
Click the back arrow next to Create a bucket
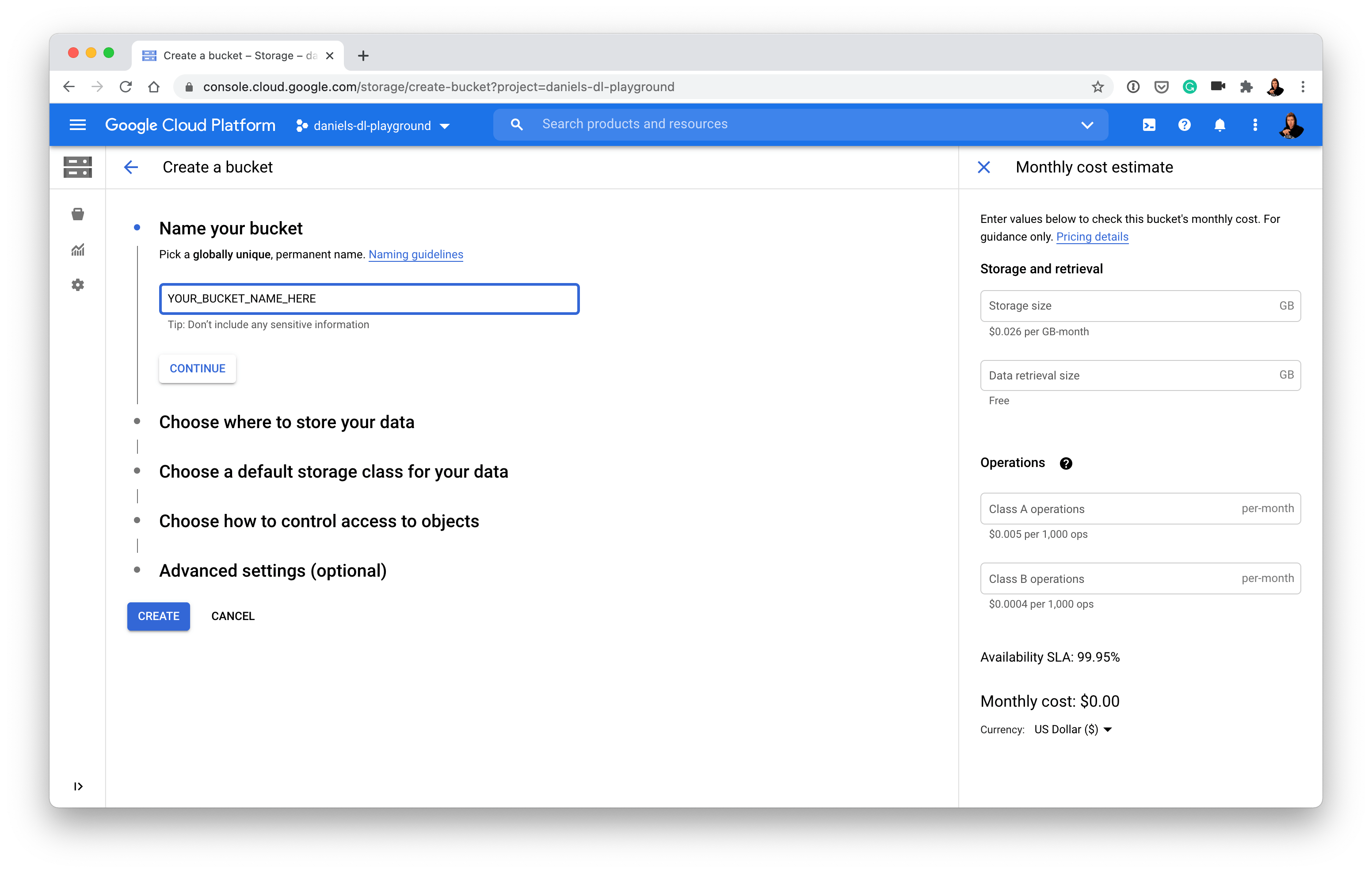131,167
